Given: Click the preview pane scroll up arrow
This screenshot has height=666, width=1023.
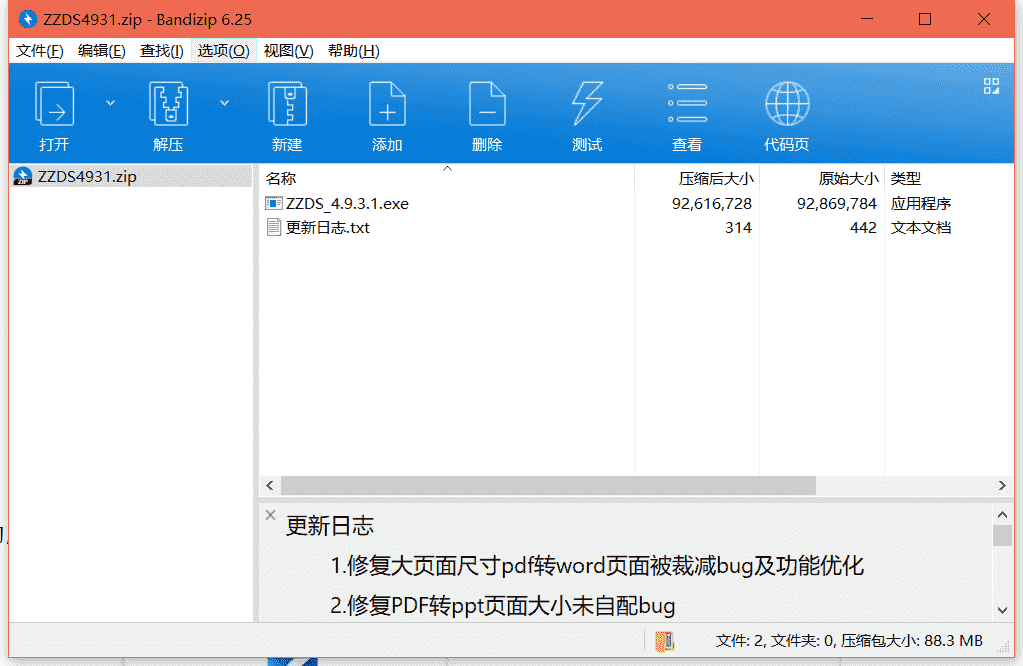Looking at the screenshot, I should tap(1003, 515).
